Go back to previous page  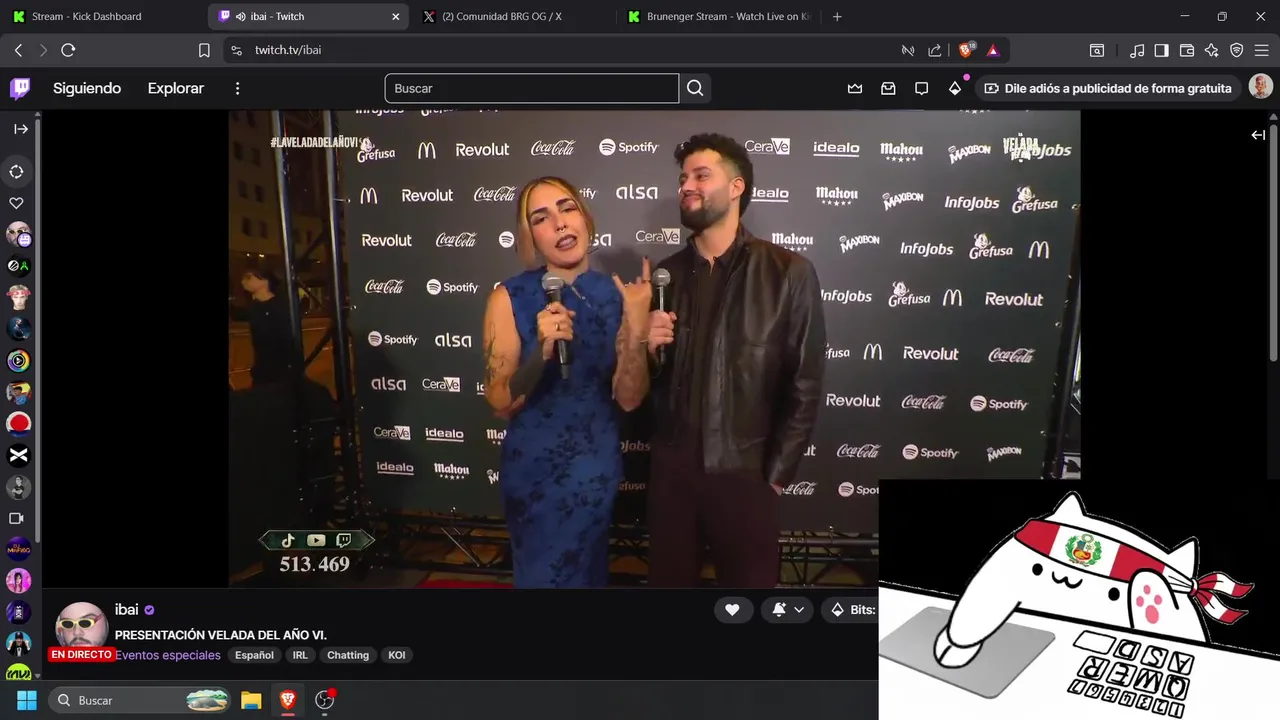click(x=18, y=50)
